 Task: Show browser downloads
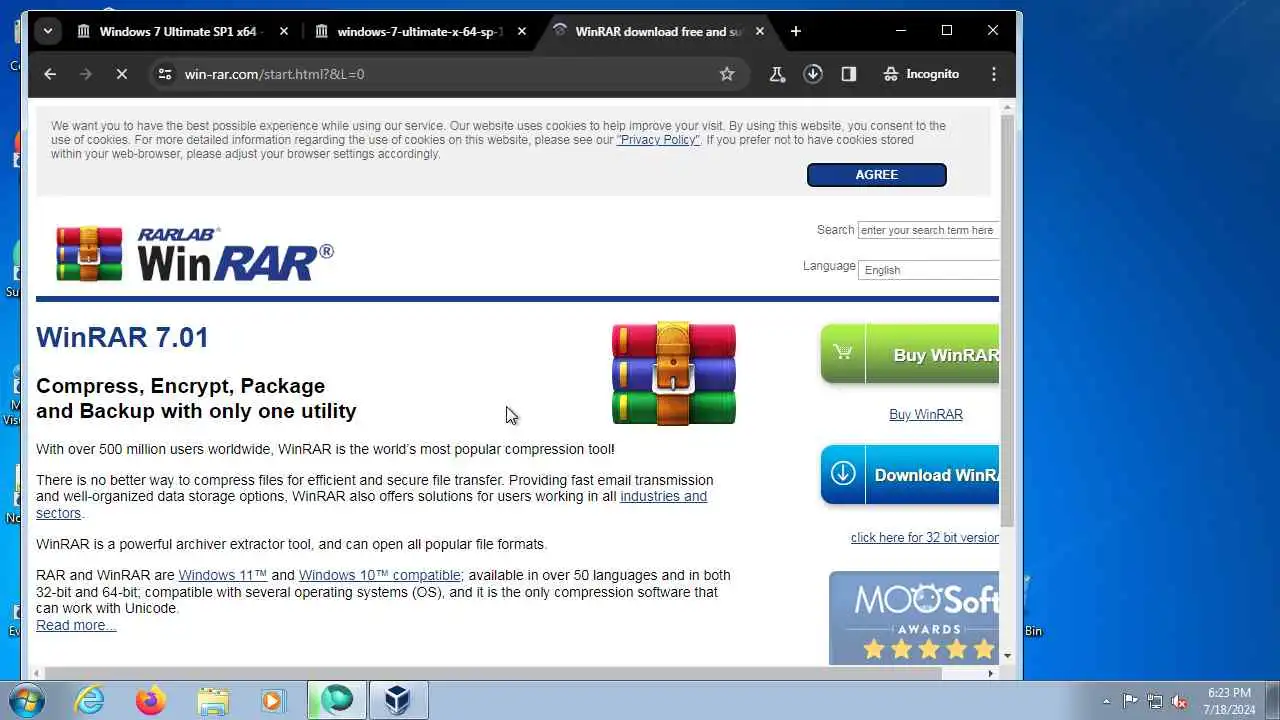[813, 74]
